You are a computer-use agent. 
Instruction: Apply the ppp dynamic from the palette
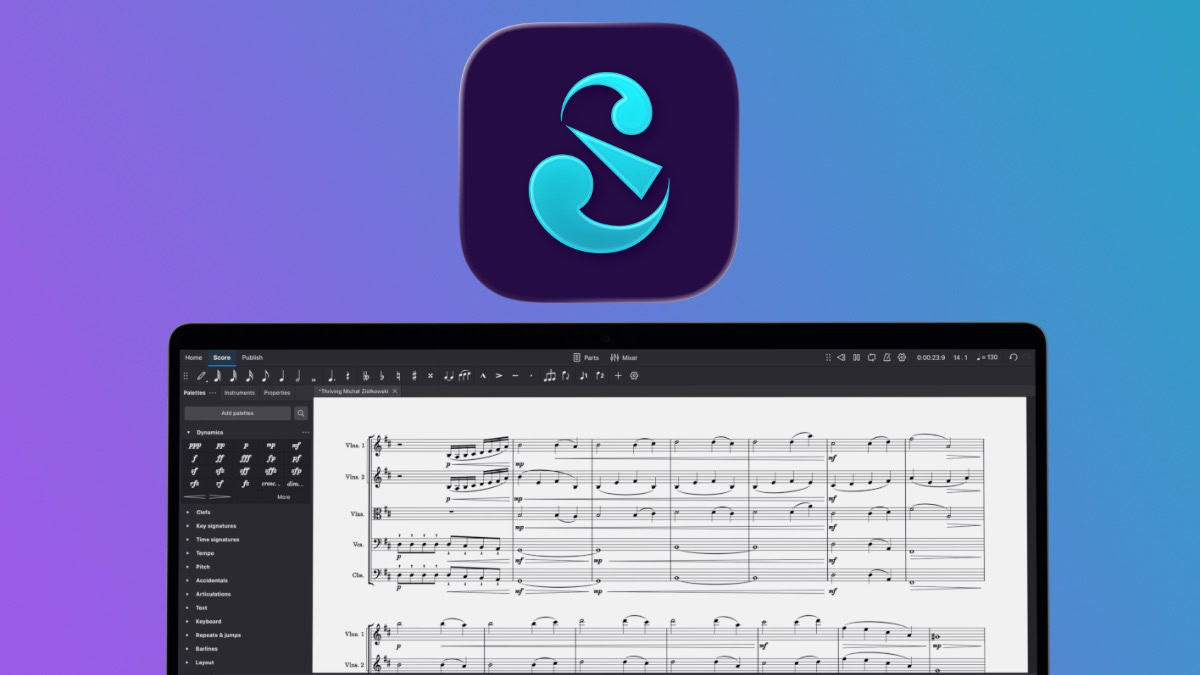(195, 445)
